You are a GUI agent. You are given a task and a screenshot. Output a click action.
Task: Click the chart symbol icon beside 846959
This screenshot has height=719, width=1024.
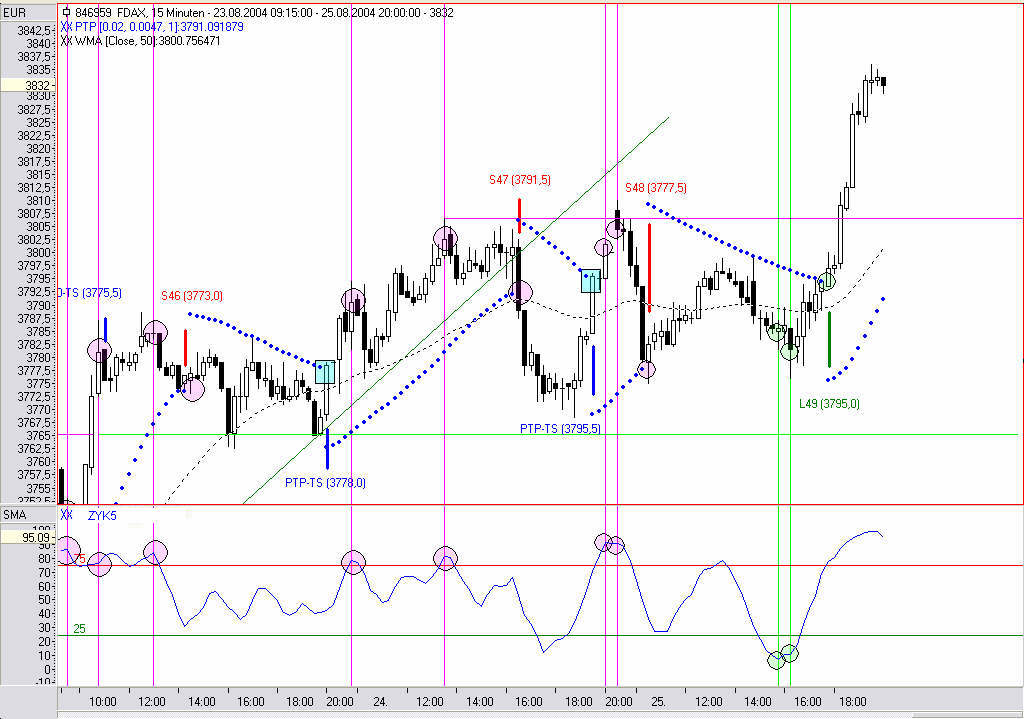tap(66, 12)
